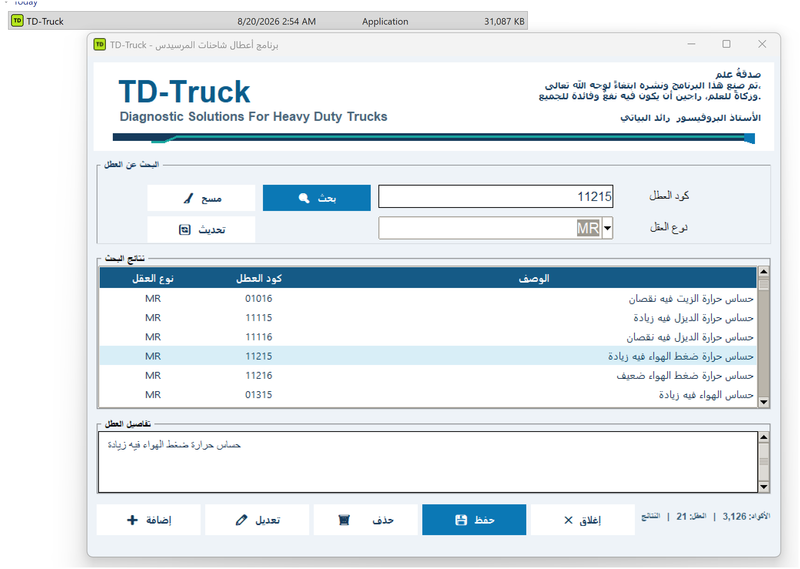Click the TD-Truck title bar app icon
The width and height of the screenshot is (800, 569).
[100, 44]
